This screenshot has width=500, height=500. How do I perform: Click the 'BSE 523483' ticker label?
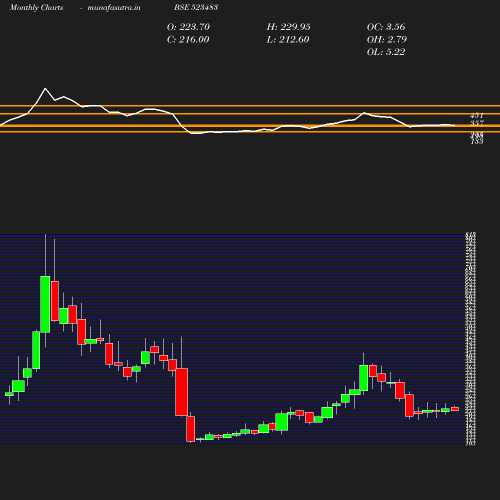tap(196, 7)
